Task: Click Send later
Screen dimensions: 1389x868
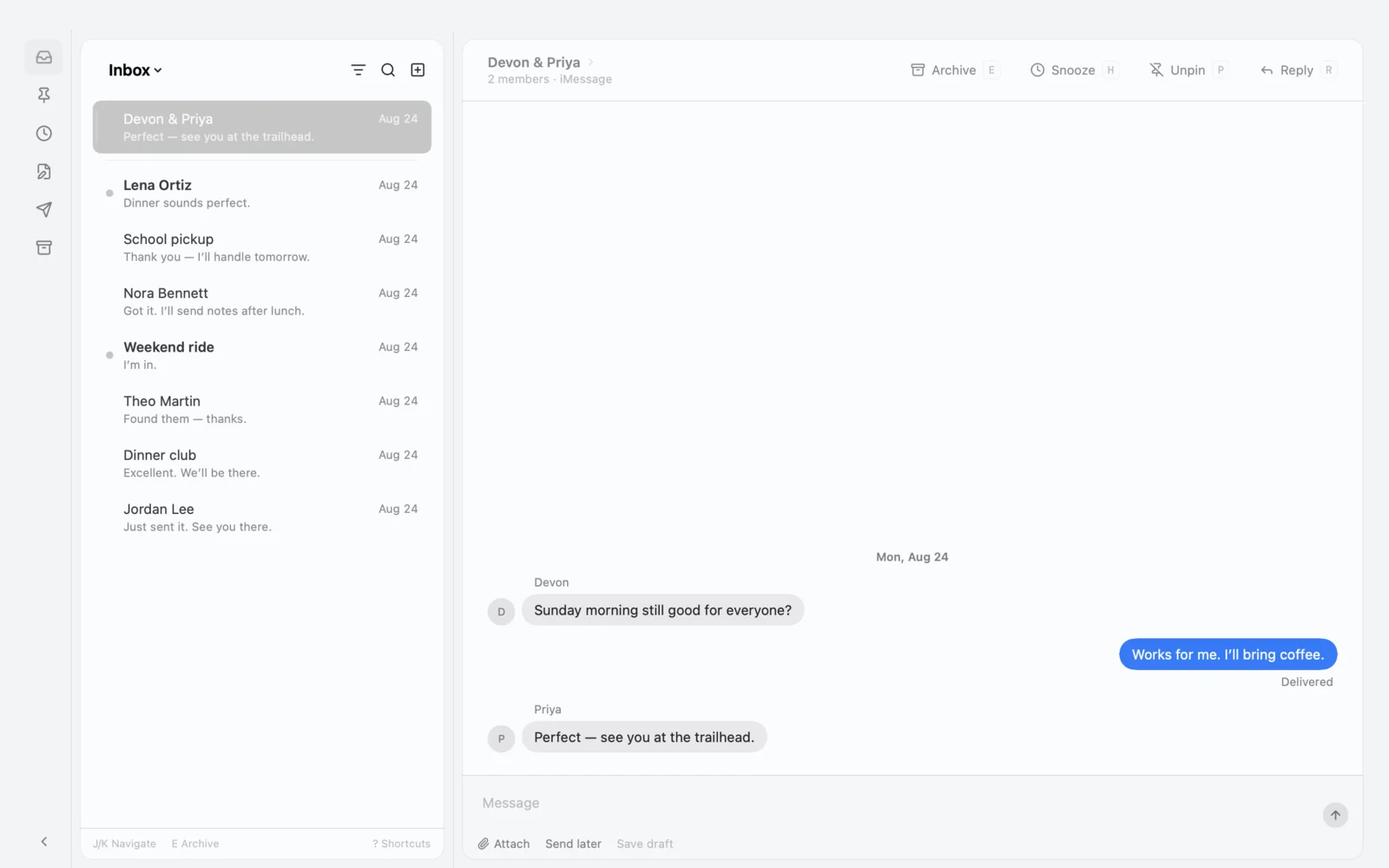Action: (573, 844)
